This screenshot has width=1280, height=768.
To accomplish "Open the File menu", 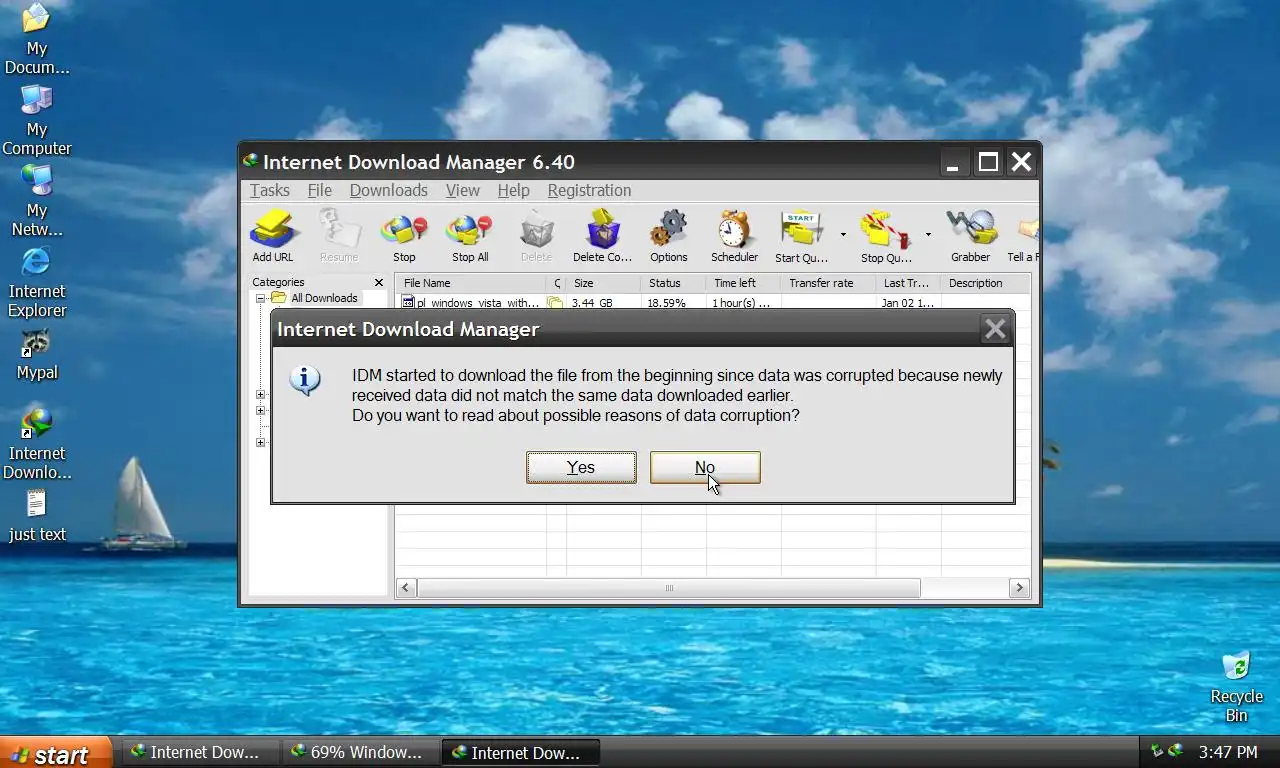I will tap(320, 190).
